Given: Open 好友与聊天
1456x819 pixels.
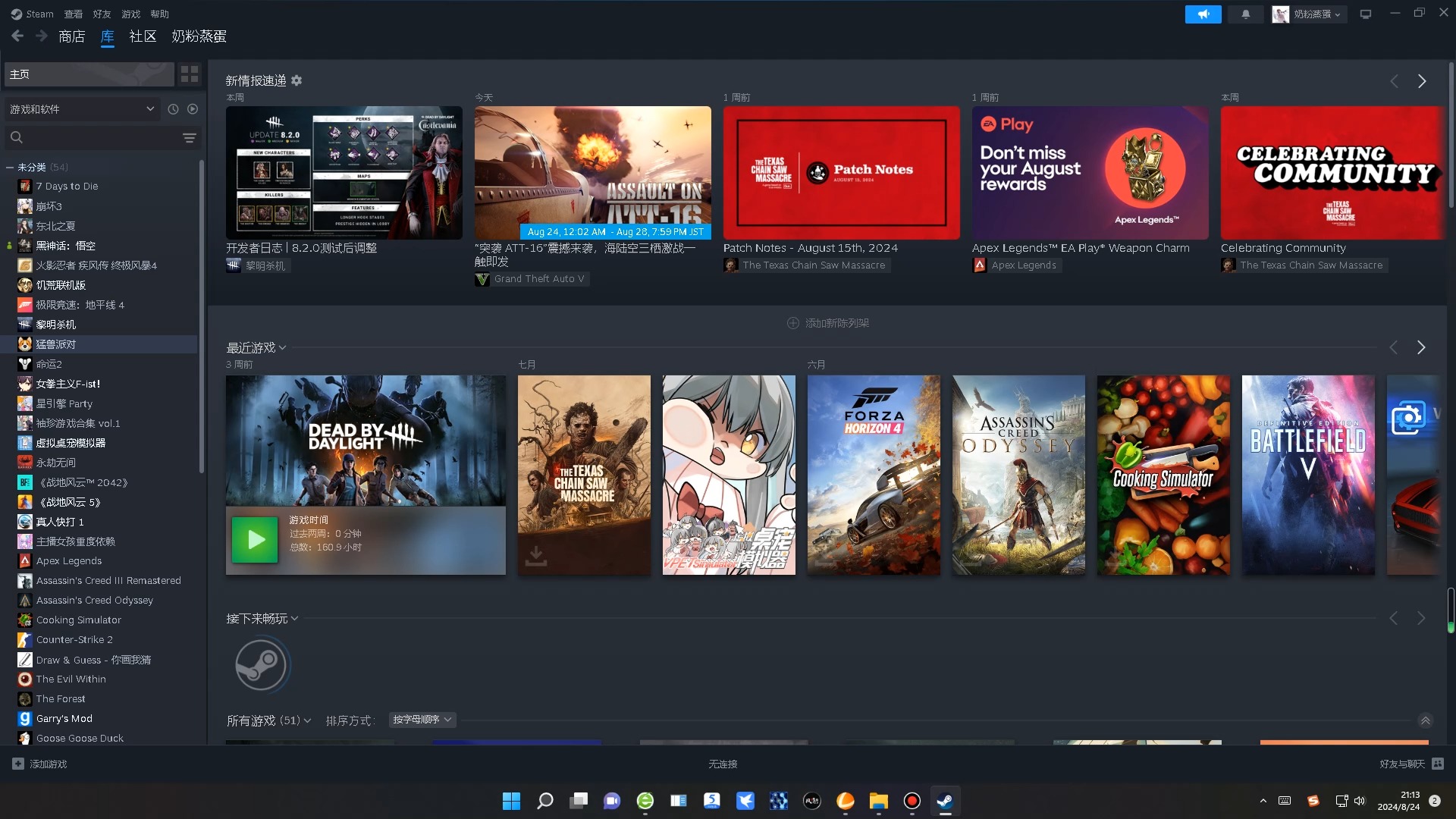Looking at the screenshot, I should [x=1411, y=764].
